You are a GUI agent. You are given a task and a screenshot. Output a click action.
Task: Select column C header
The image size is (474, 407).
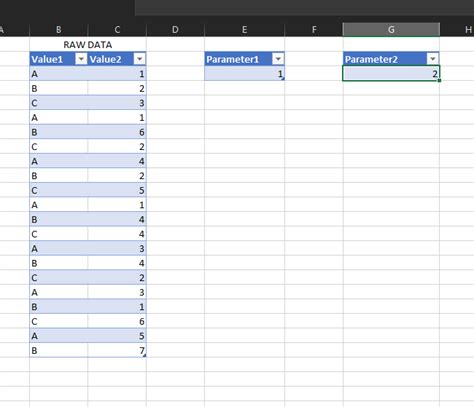(117, 30)
